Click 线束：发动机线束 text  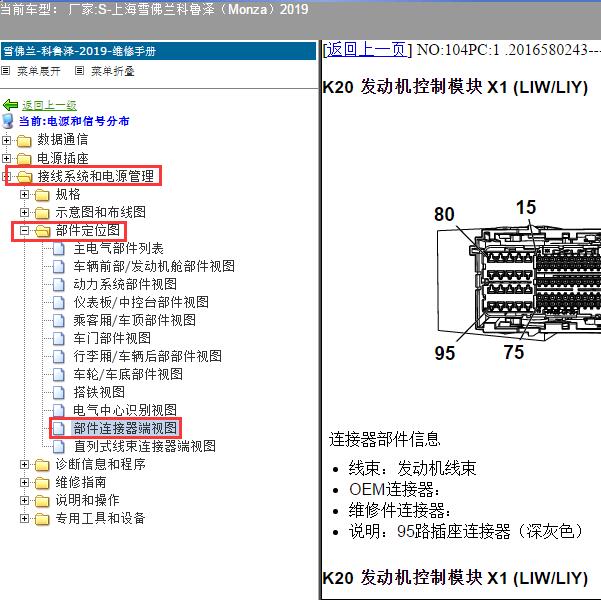[412, 468]
